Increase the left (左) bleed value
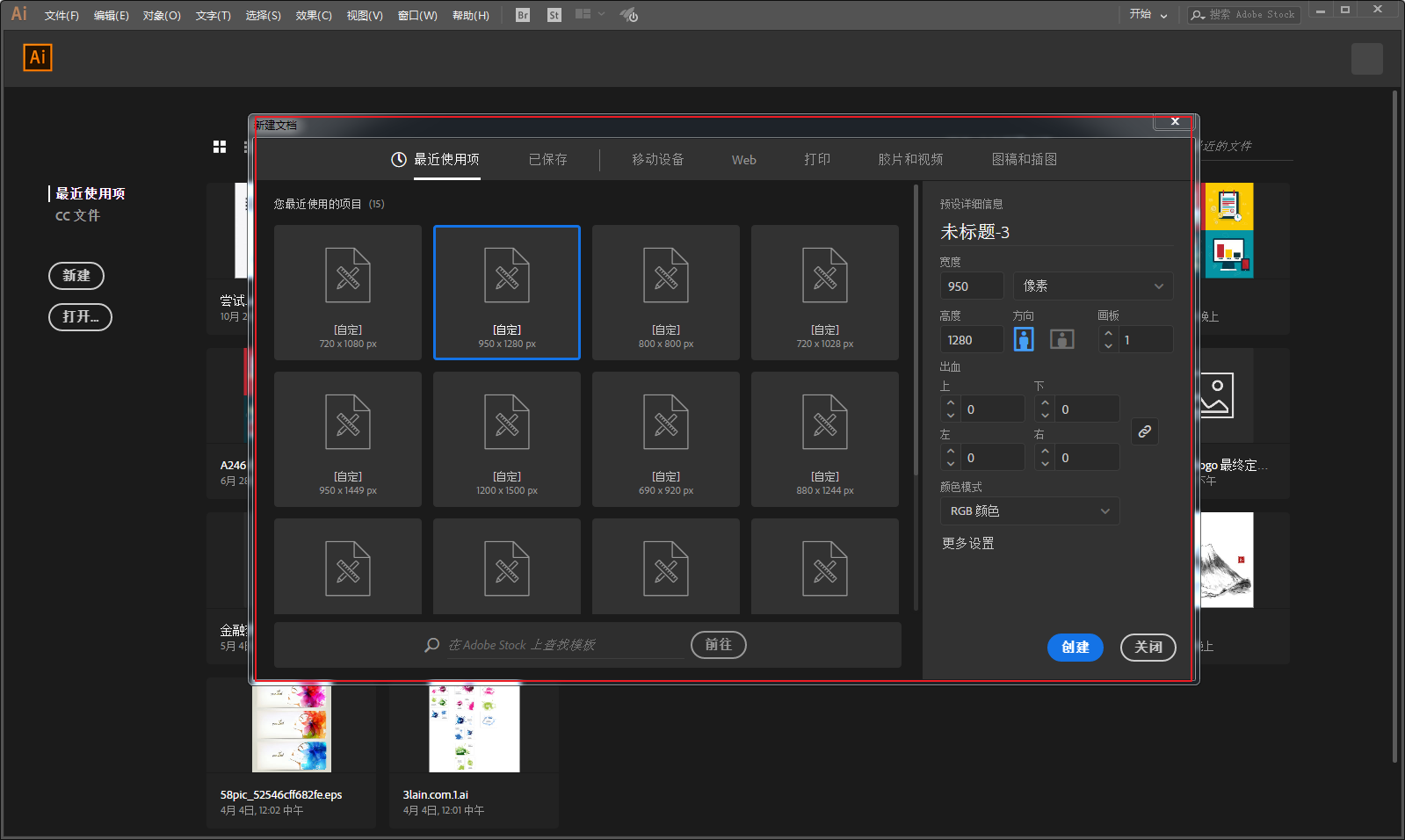Viewport: 1405px width, 840px height. tap(951, 452)
